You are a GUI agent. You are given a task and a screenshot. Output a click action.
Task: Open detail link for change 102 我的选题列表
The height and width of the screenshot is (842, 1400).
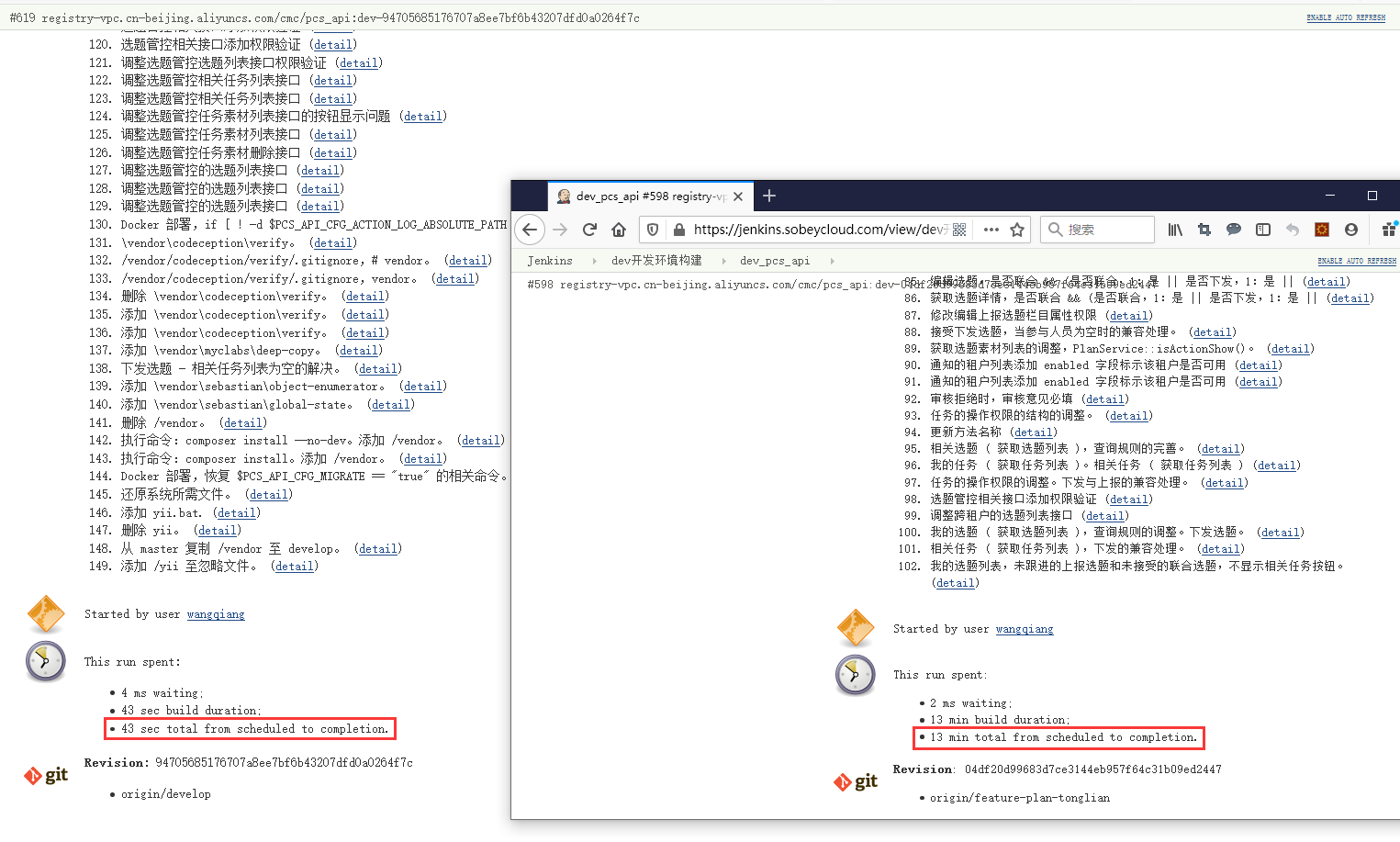click(x=956, y=583)
